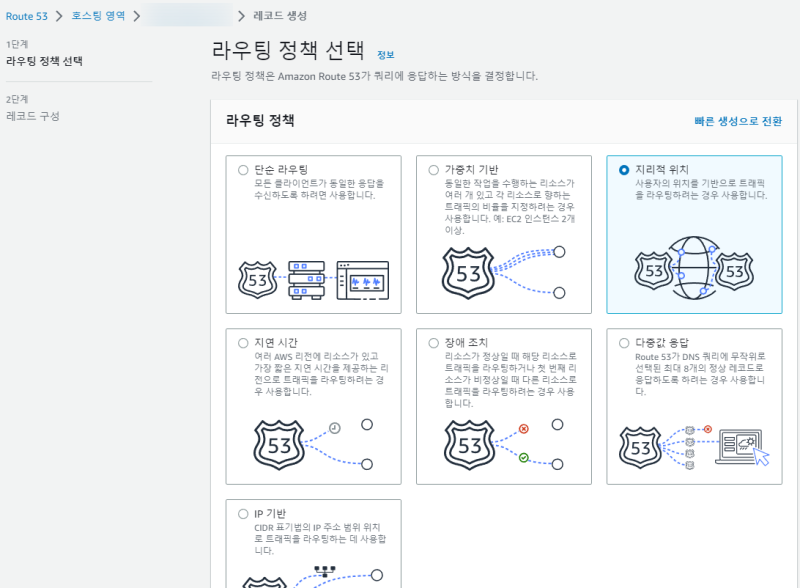Click the weighted routing 53 shield illustration
The width and height of the screenshot is (800, 588).
coord(468,273)
